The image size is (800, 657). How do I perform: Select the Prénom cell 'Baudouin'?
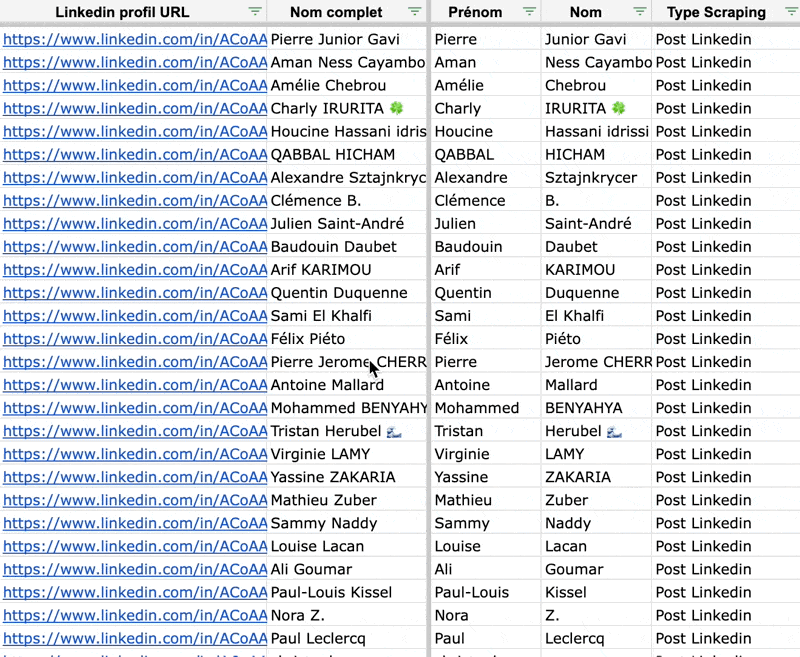pyautogui.click(x=484, y=247)
